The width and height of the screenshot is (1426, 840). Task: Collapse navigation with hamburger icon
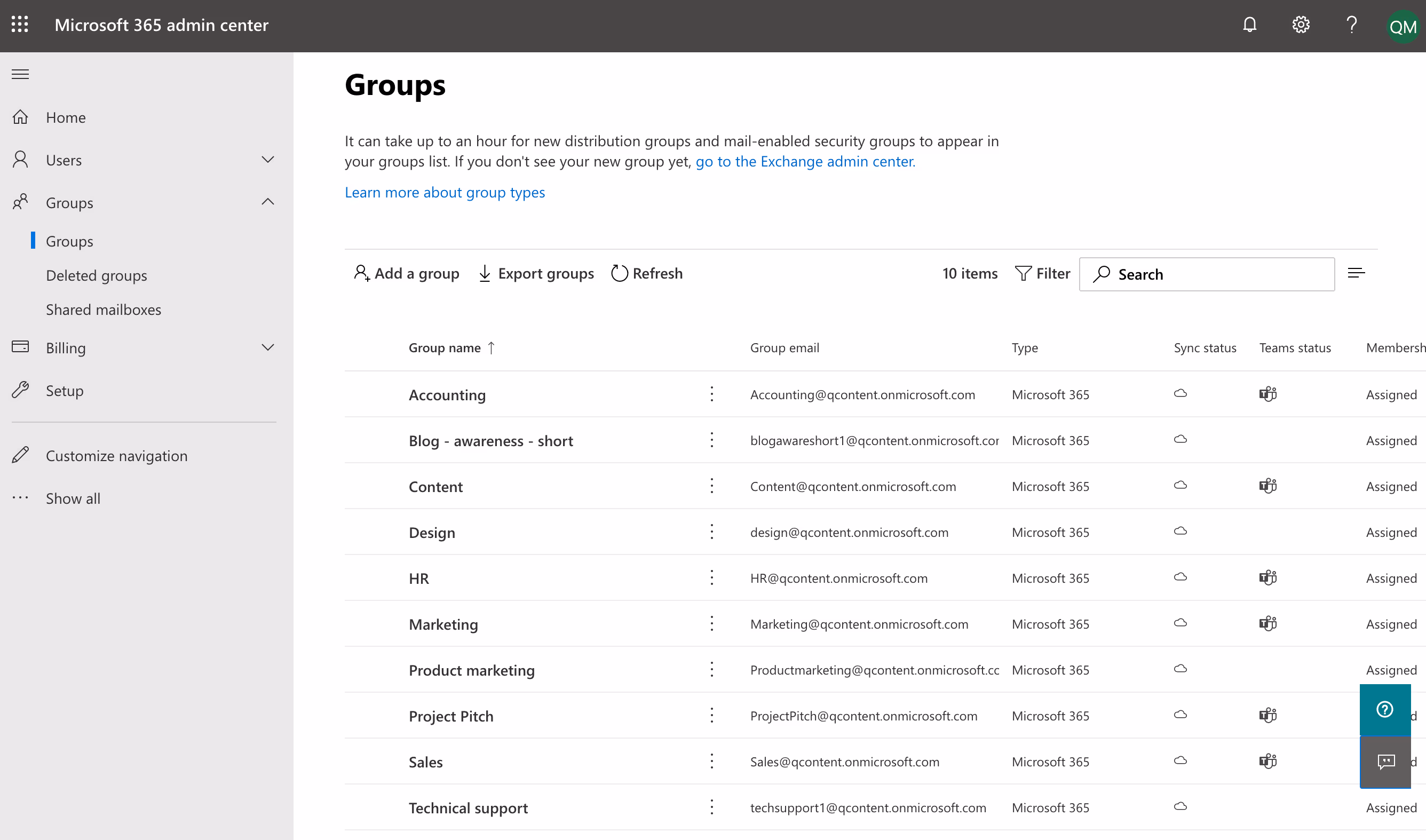click(x=20, y=74)
